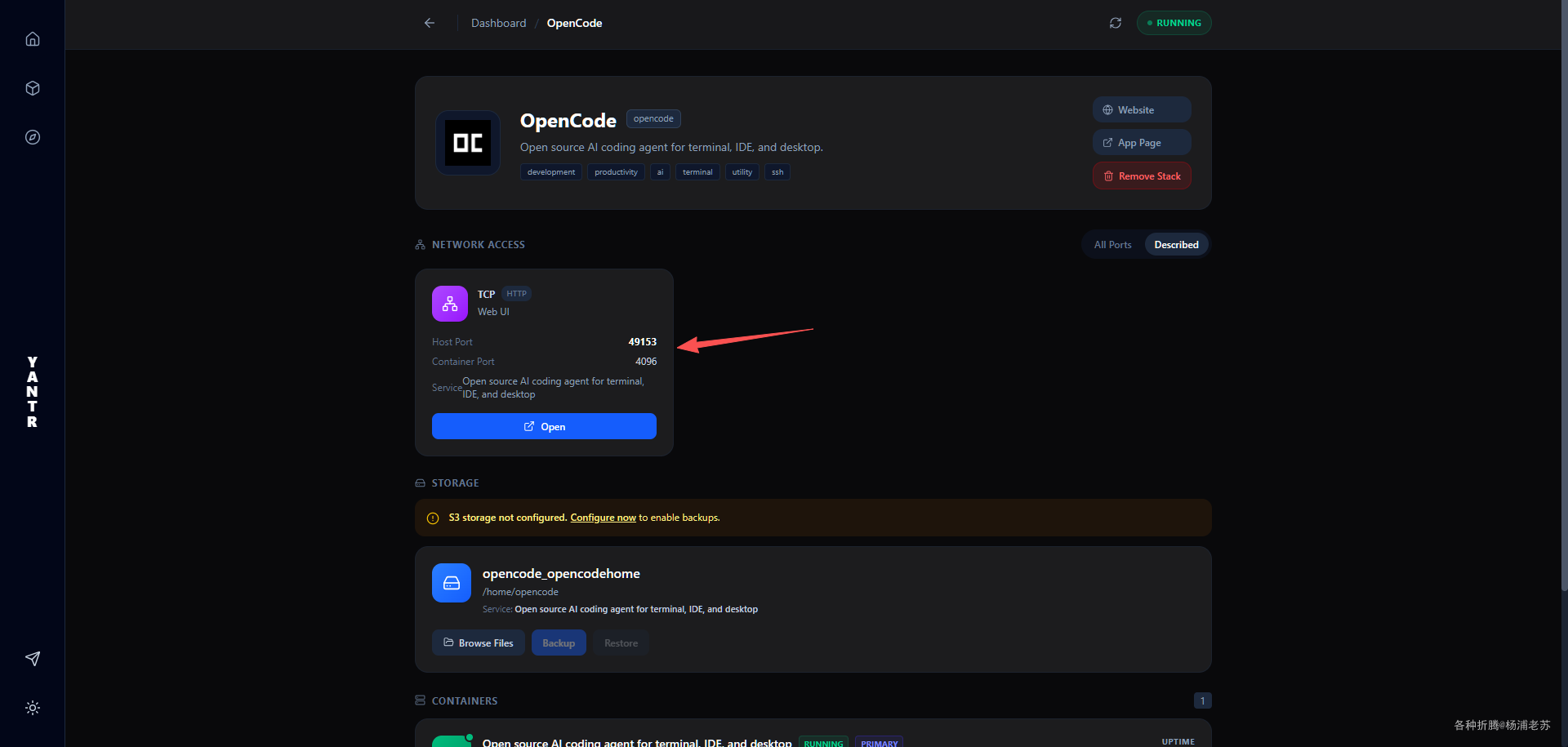Image resolution: width=1568 pixels, height=747 pixels.
Task: Select host port value 49153
Action: pyautogui.click(x=643, y=342)
